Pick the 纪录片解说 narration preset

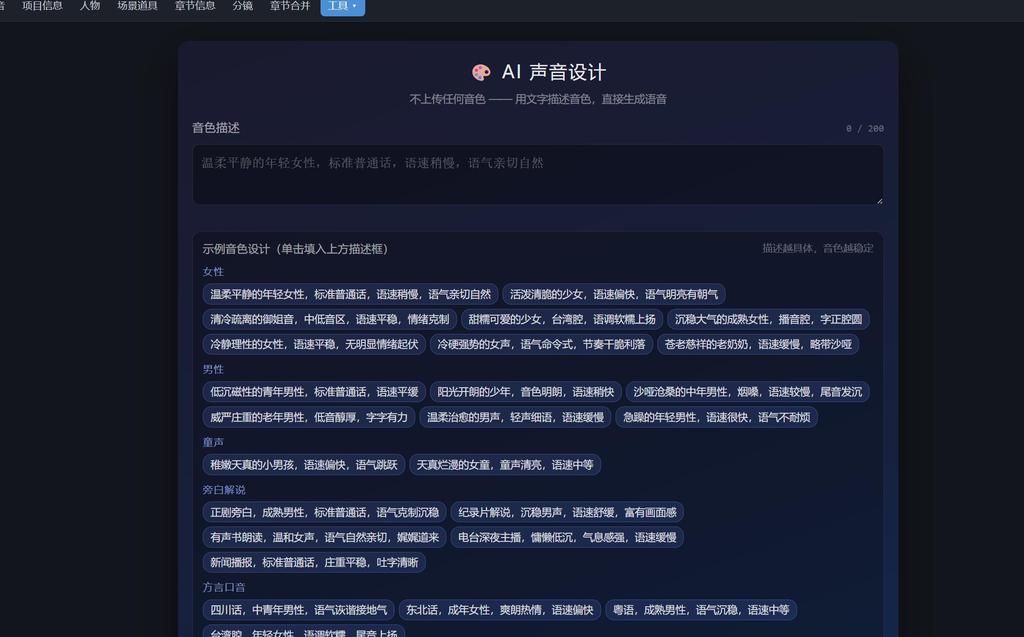click(x=568, y=512)
